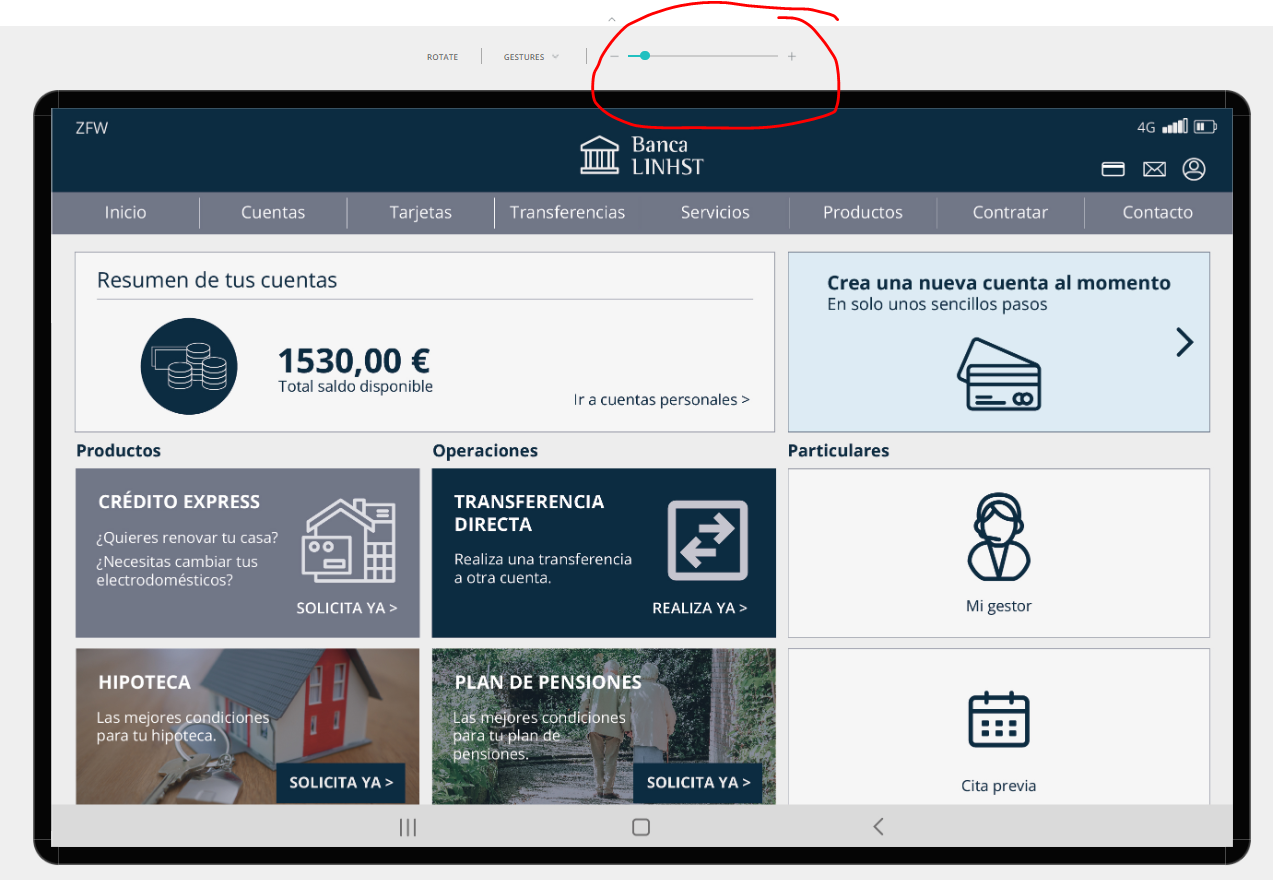The image size is (1273, 880).
Task: Tap the Mi gestor headset agent icon
Action: (998, 537)
